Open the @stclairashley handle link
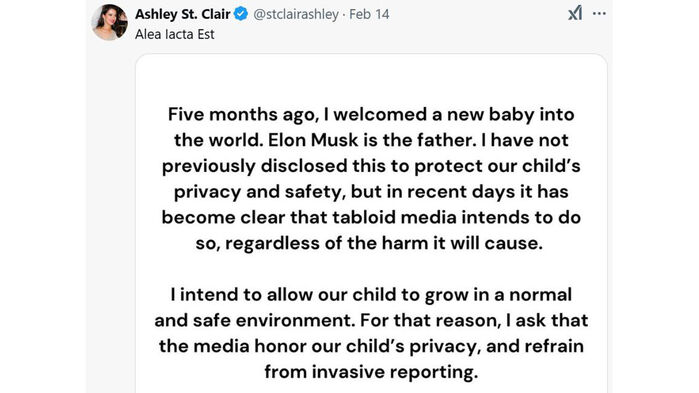Screen dimensions: 699x393 tap(296, 14)
